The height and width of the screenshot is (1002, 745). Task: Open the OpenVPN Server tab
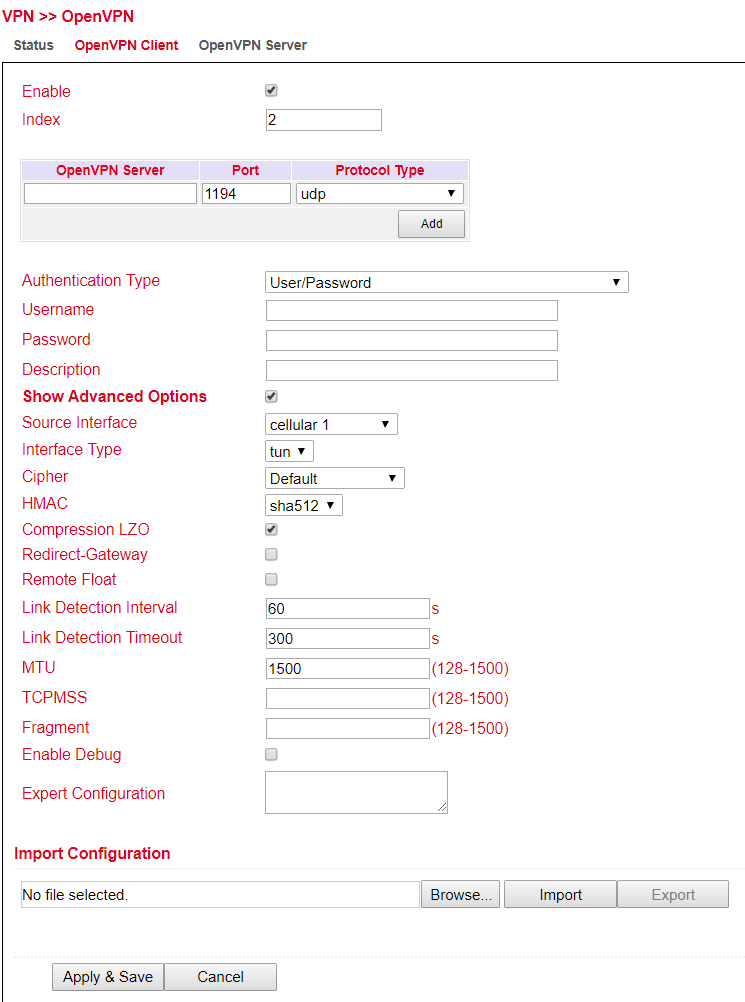pyautogui.click(x=252, y=45)
